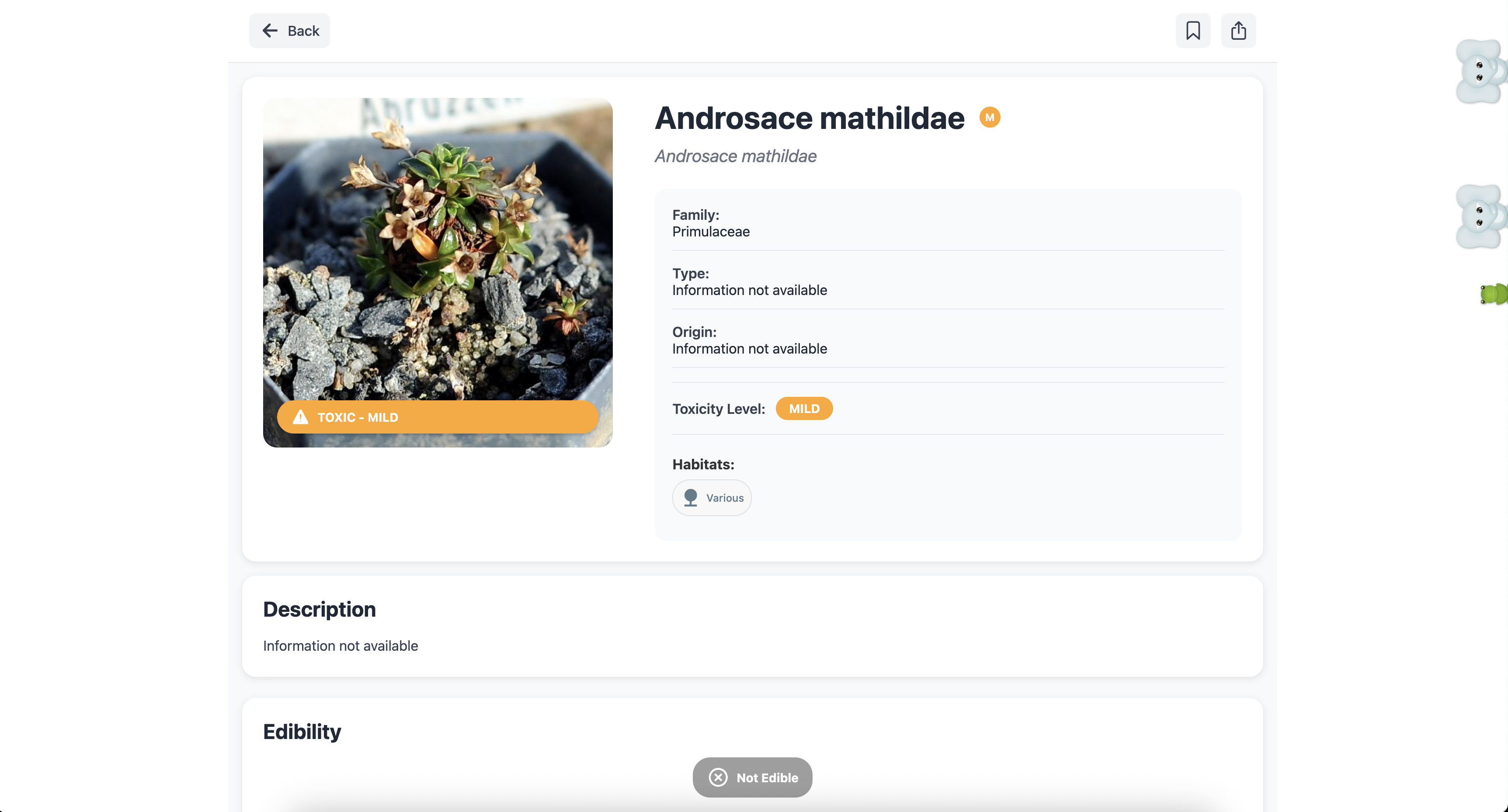This screenshot has height=812, width=1508.
Task: Click the Description section heading
Action: pyautogui.click(x=319, y=610)
